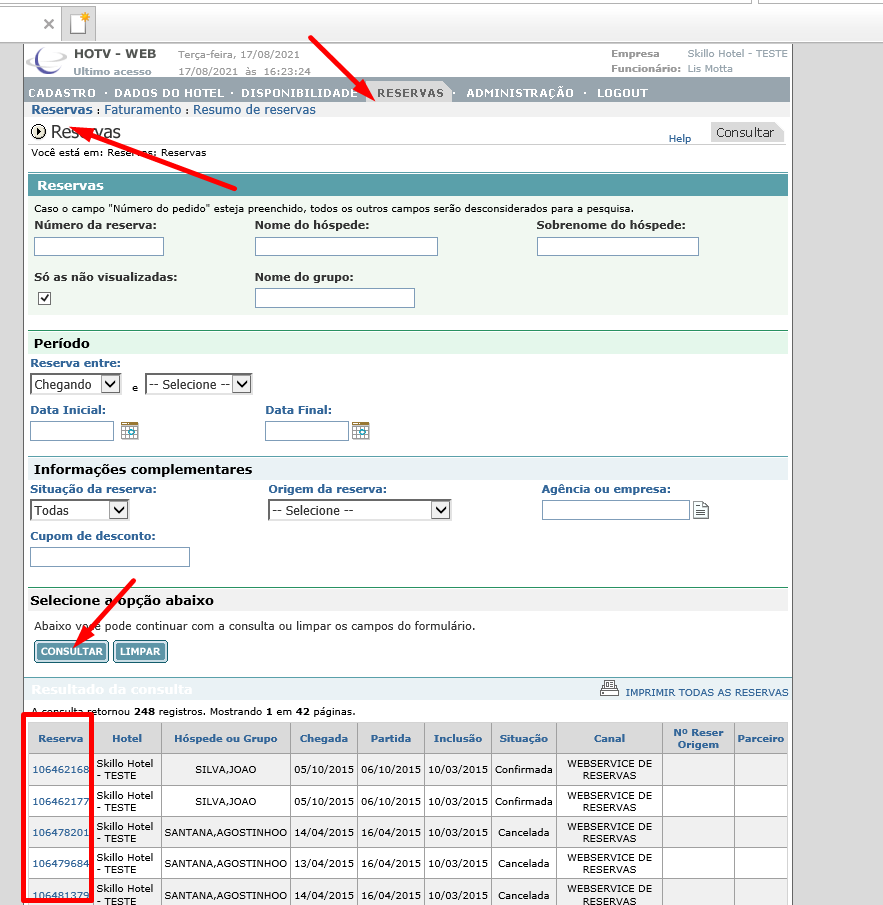Click 'Confirmada' status in first row
Viewport: 883px width, 905px height.
(x=523, y=769)
